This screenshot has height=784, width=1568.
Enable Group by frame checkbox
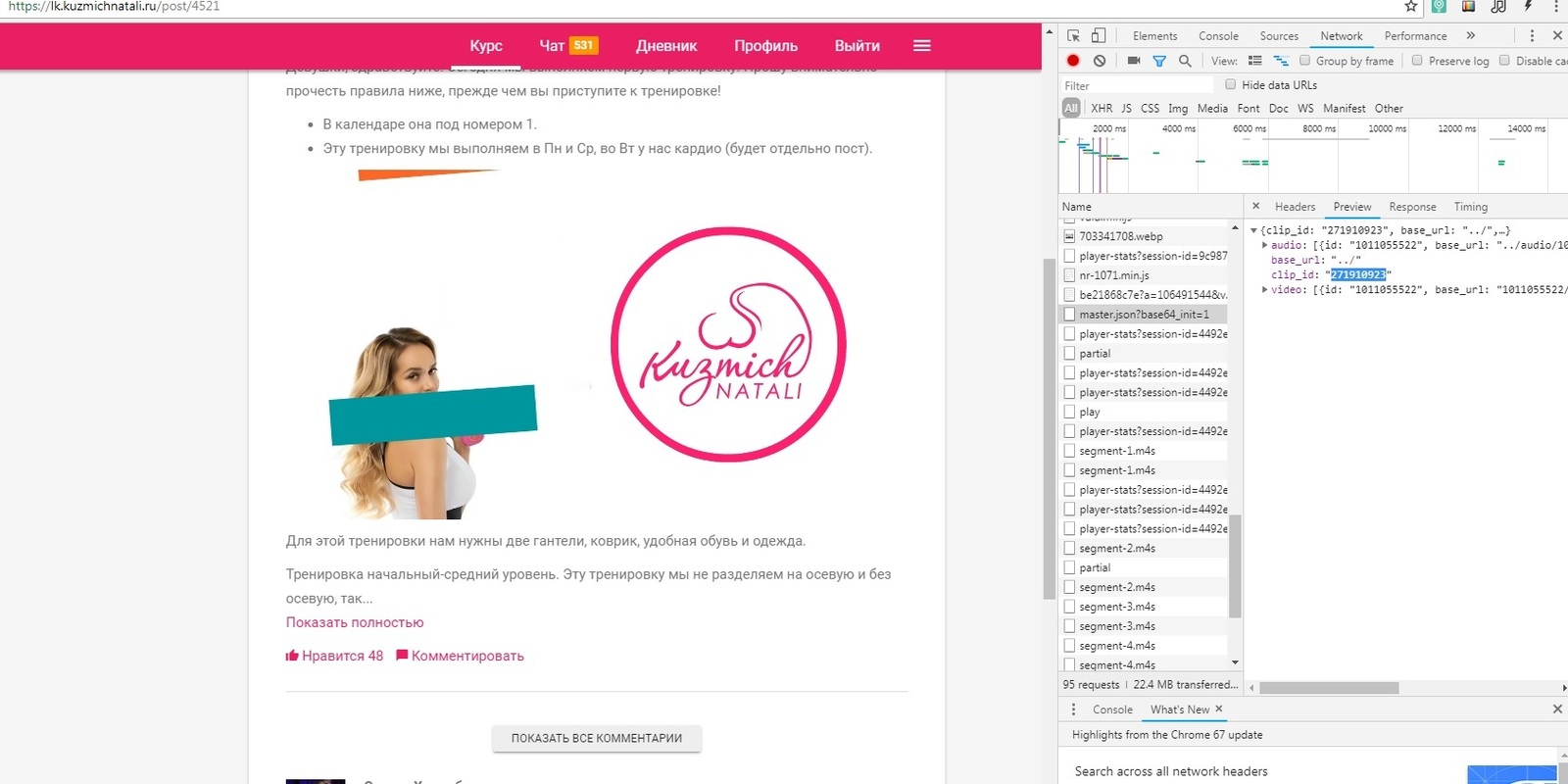pyautogui.click(x=1305, y=61)
